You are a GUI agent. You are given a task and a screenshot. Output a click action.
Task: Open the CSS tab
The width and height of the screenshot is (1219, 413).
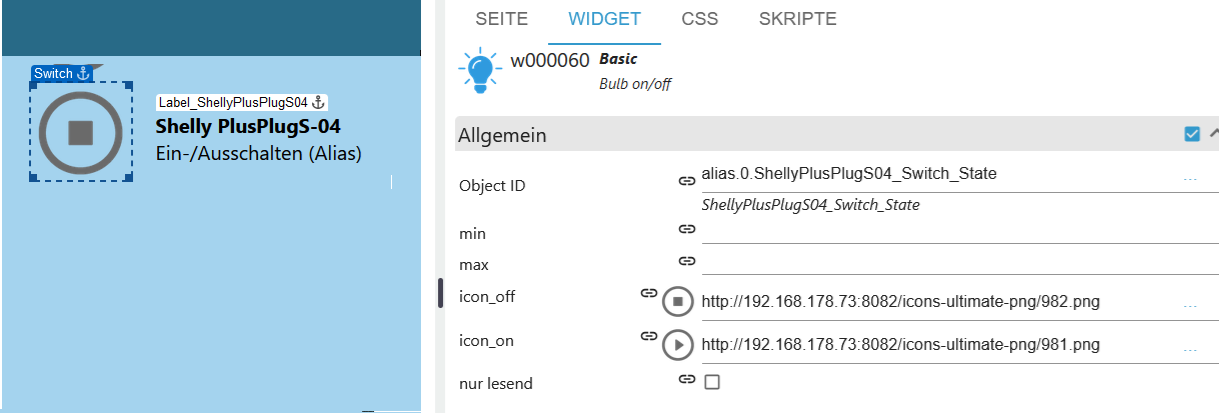(x=699, y=19)
